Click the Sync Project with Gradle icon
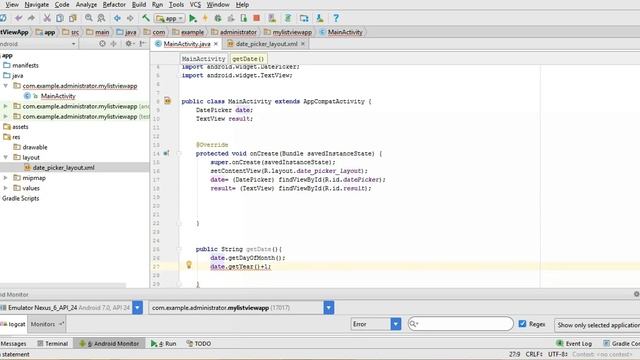 [288, 18]
